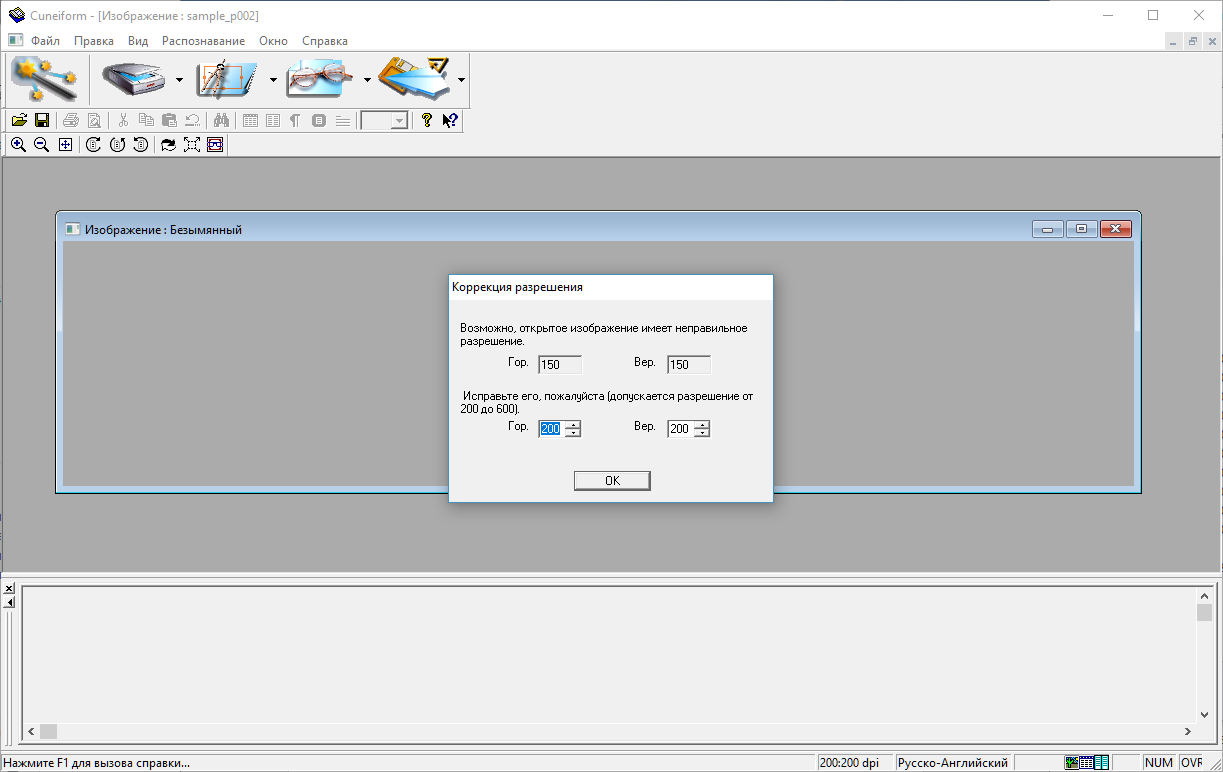Click the cut scissors icon
This screenshot has width=1223, height=772.
123,120
